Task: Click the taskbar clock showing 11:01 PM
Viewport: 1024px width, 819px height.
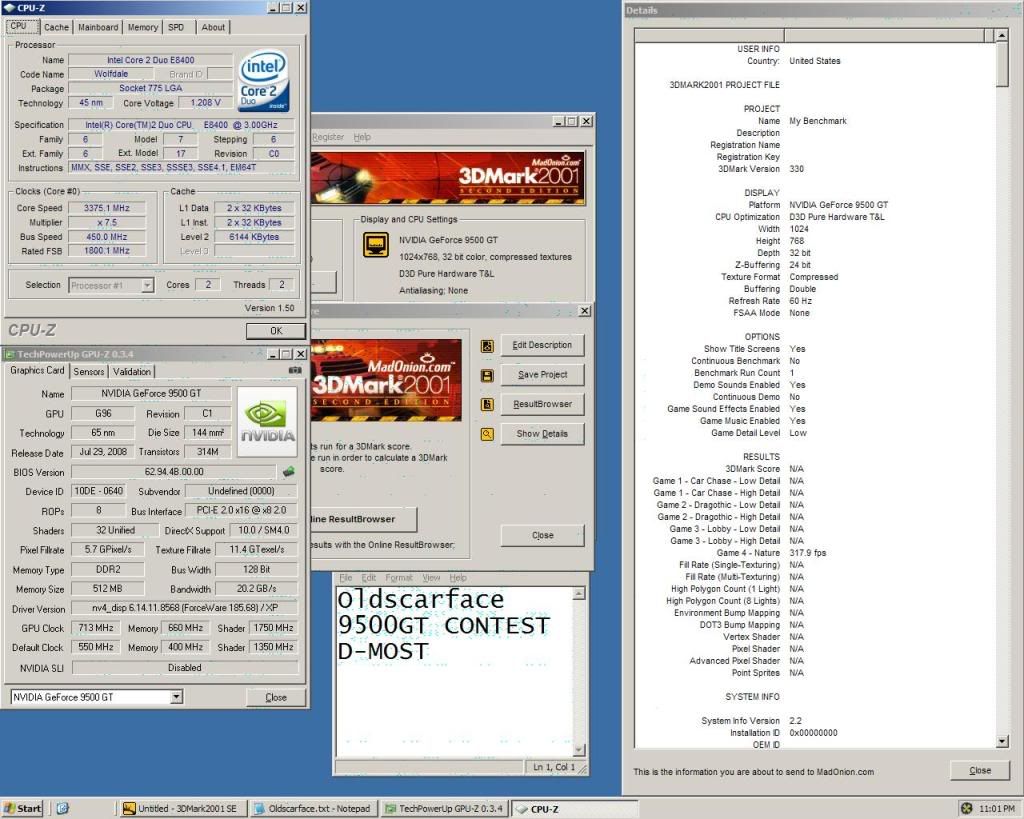Action: tap(997, 809)
